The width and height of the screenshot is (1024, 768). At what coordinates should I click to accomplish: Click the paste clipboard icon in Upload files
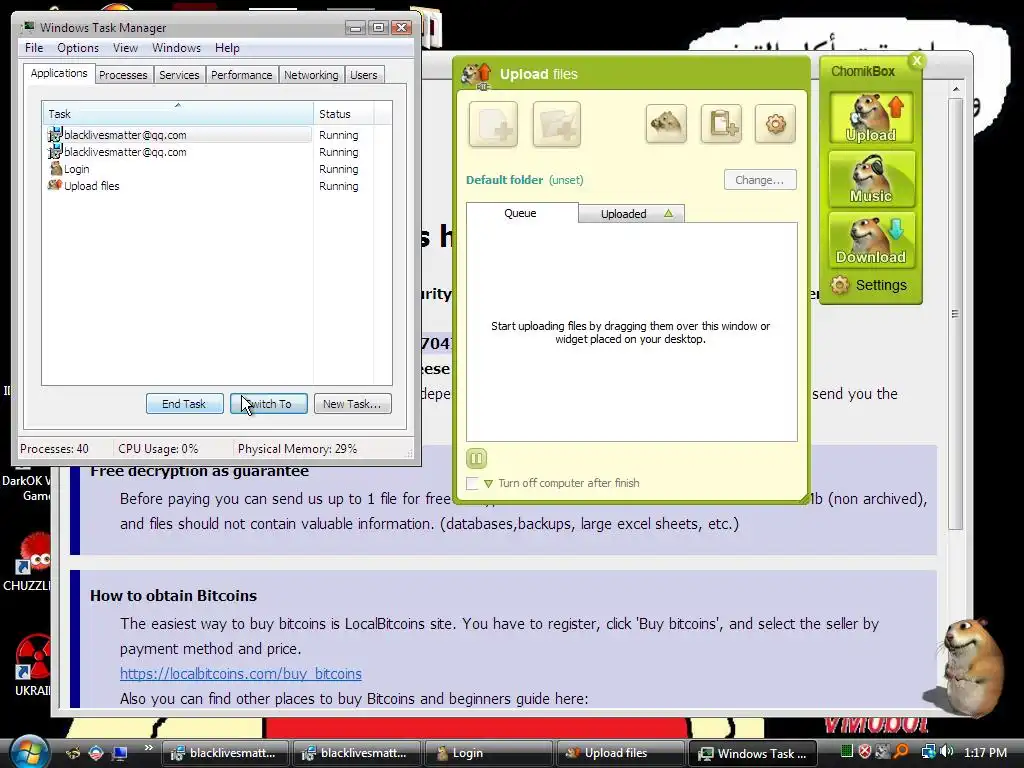click(x=721, y=123)
